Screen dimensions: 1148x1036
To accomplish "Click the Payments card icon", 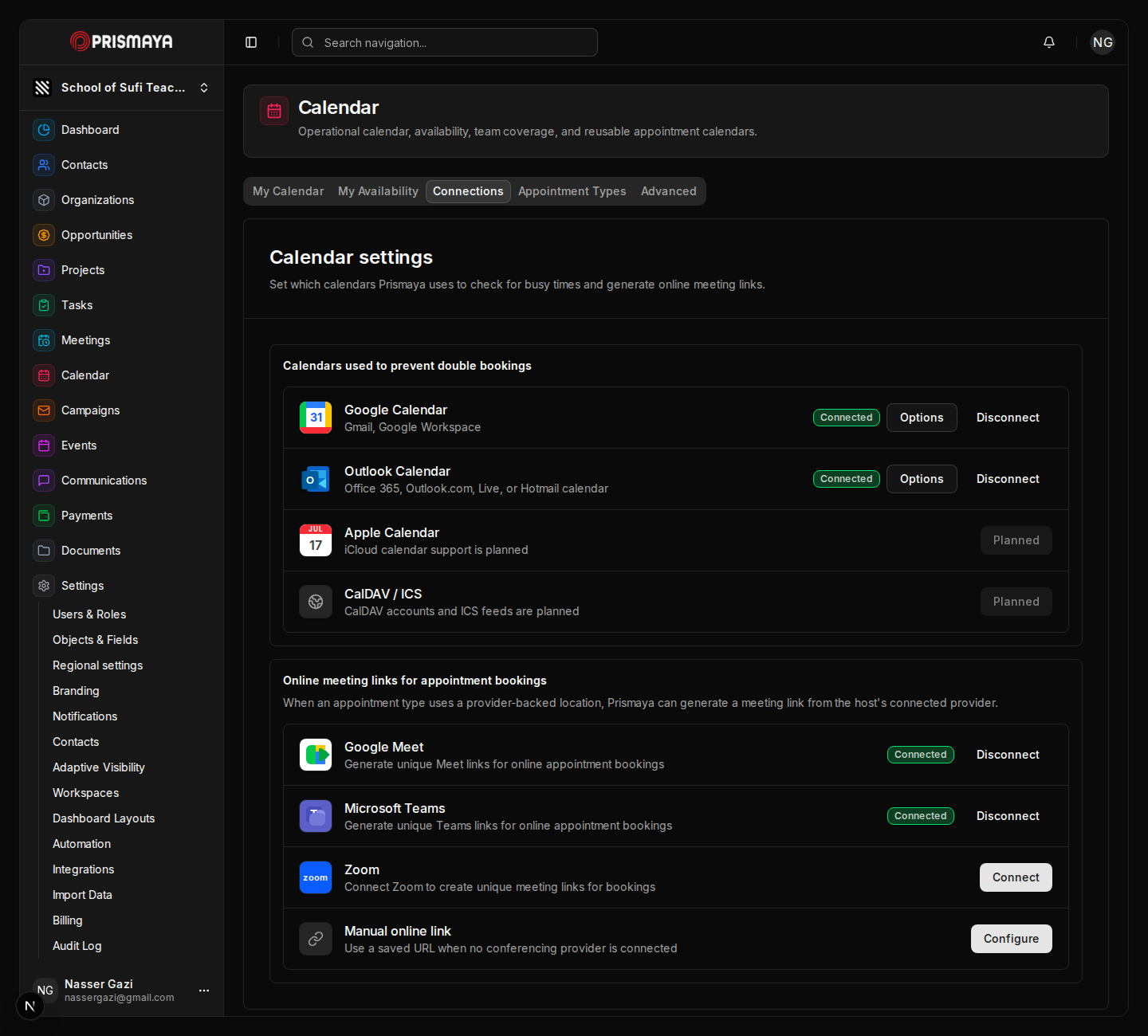I will coord(44,516).
